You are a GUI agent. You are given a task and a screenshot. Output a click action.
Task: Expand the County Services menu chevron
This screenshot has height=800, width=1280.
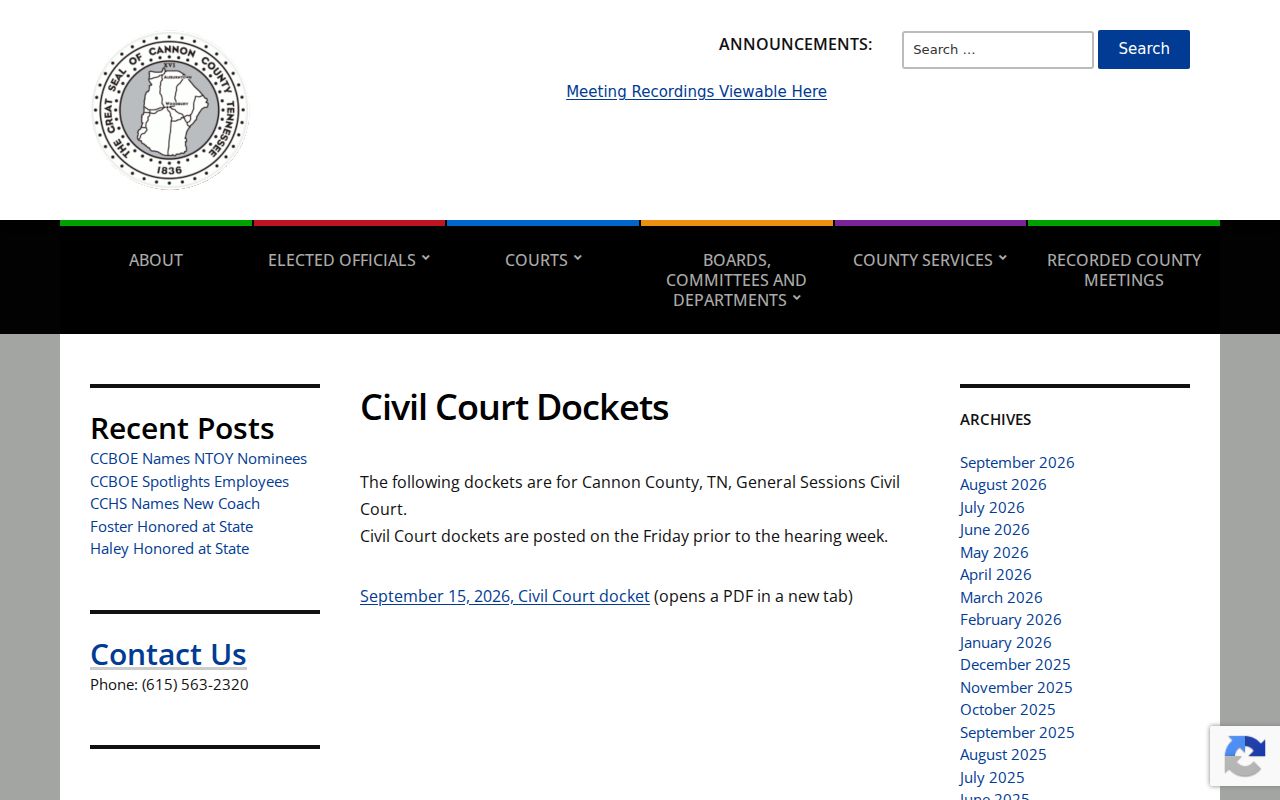[1002, 258]
